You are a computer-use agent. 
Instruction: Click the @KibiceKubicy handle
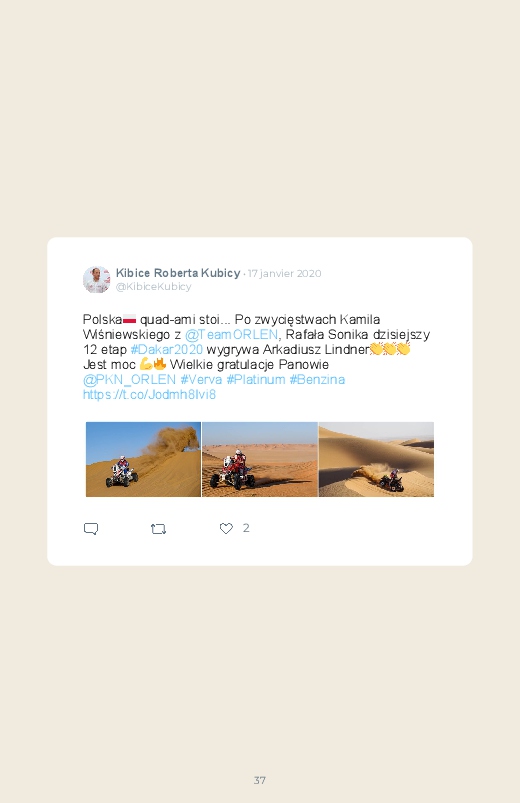pos(154,287)
